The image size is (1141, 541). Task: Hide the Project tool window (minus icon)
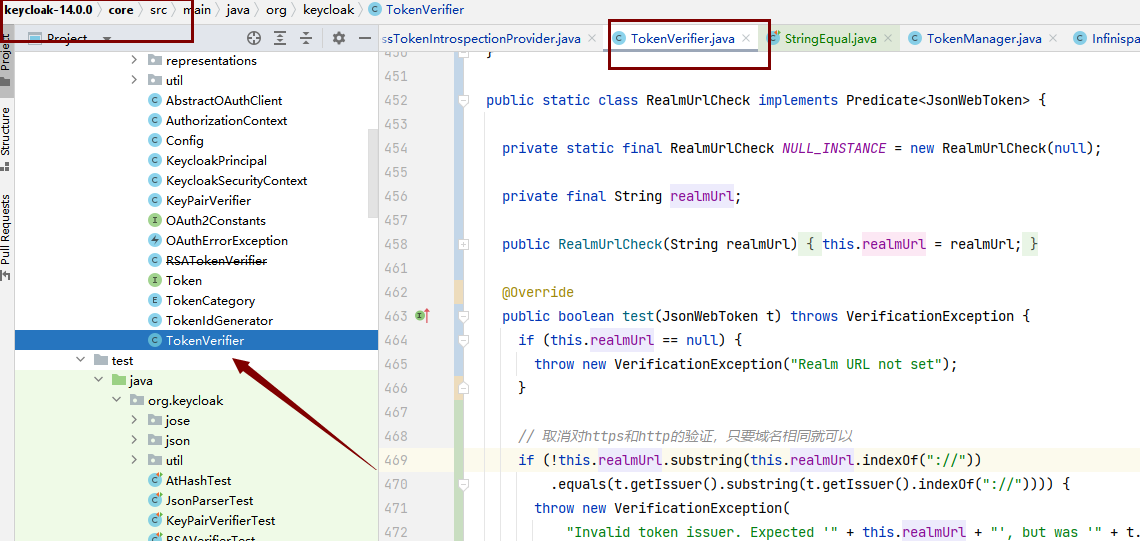pyautogui.click(x=365, y=39)
